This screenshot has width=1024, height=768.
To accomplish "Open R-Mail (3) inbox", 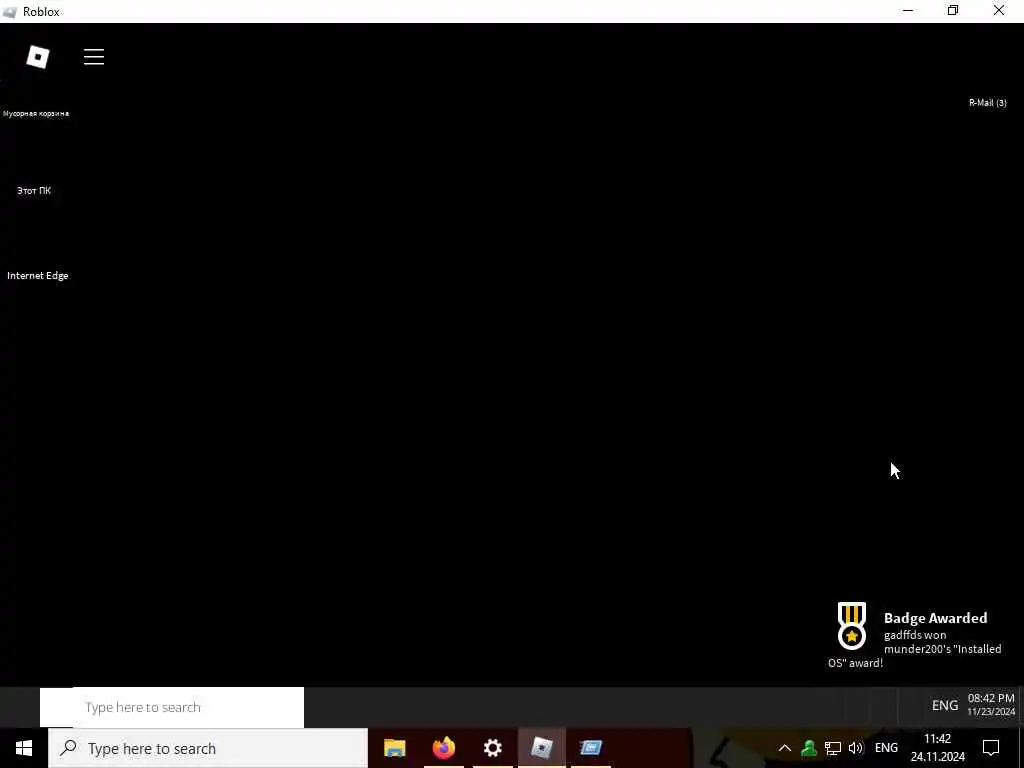I will pyautogui.click(x=987, y=103).
